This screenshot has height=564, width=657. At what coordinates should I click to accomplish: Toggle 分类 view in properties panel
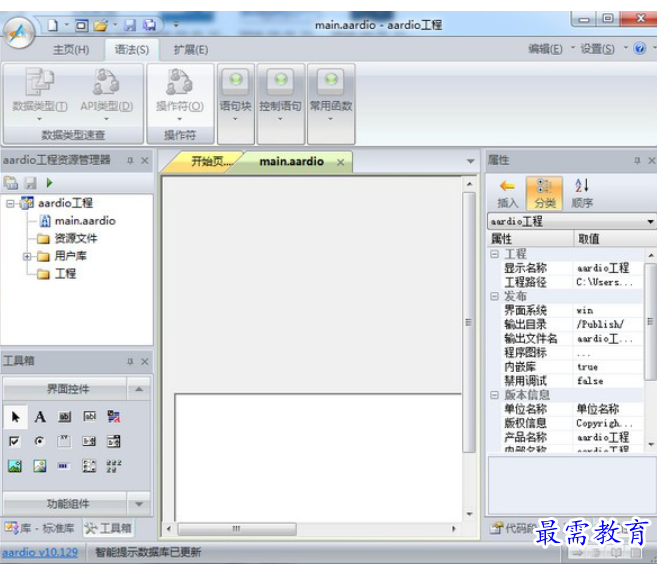pos(544,193)
